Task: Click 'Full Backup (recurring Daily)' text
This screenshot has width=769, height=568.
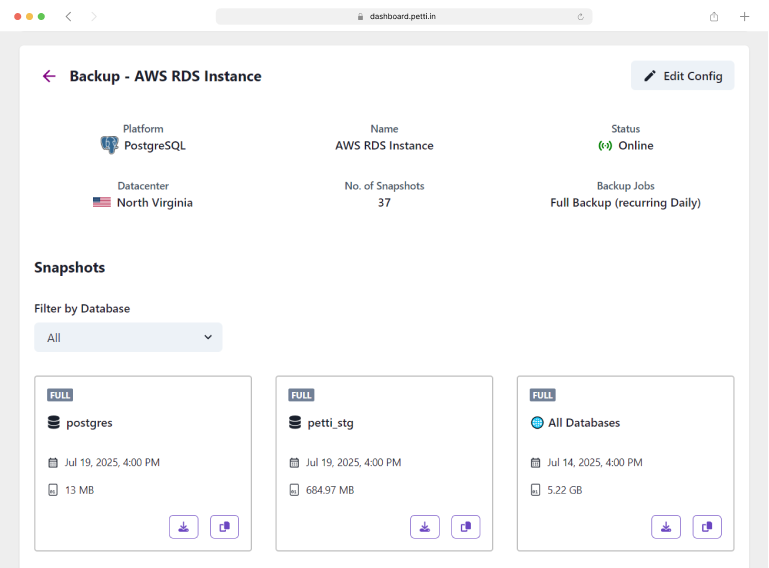Action: (625, 203)
